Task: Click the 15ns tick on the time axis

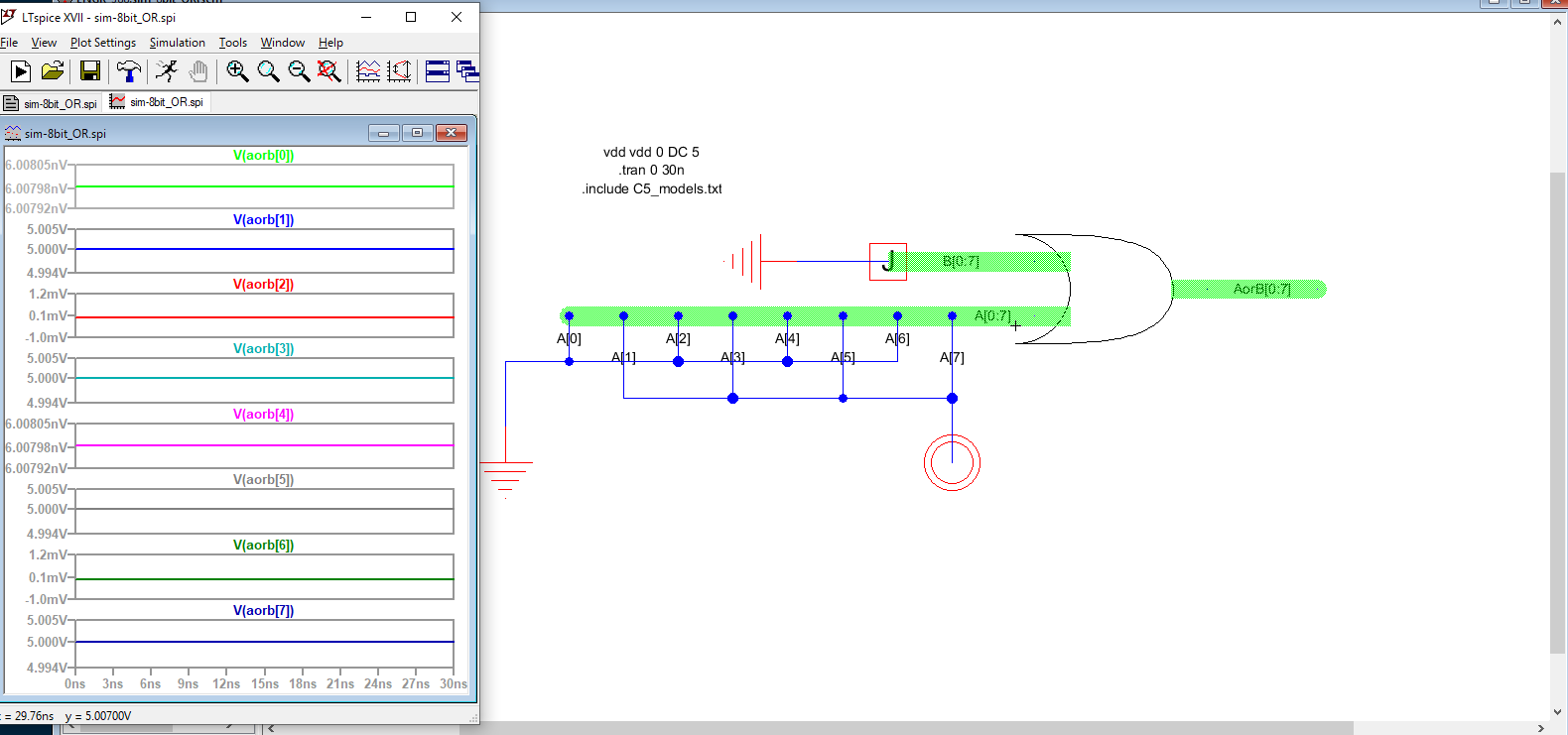Action: 265,683
